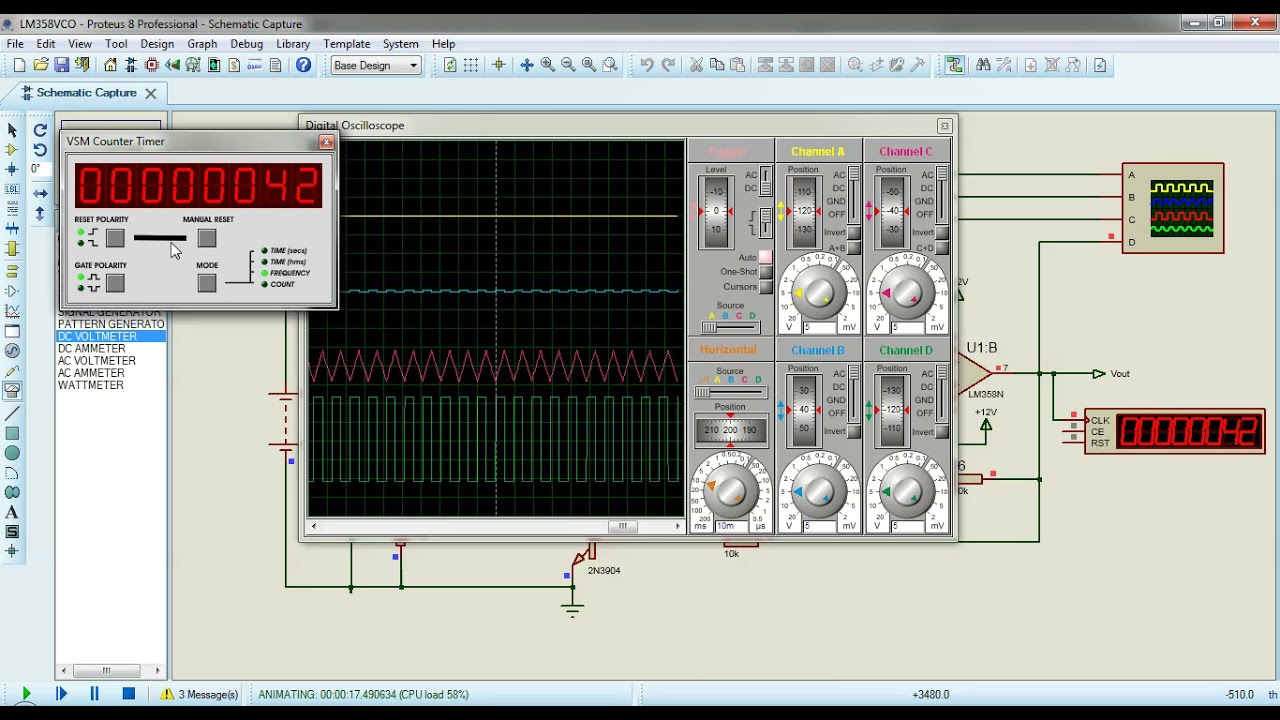Screen dimensions: 1280x720
Task: Save the project with the floppy icon
Action: [62, 65]
